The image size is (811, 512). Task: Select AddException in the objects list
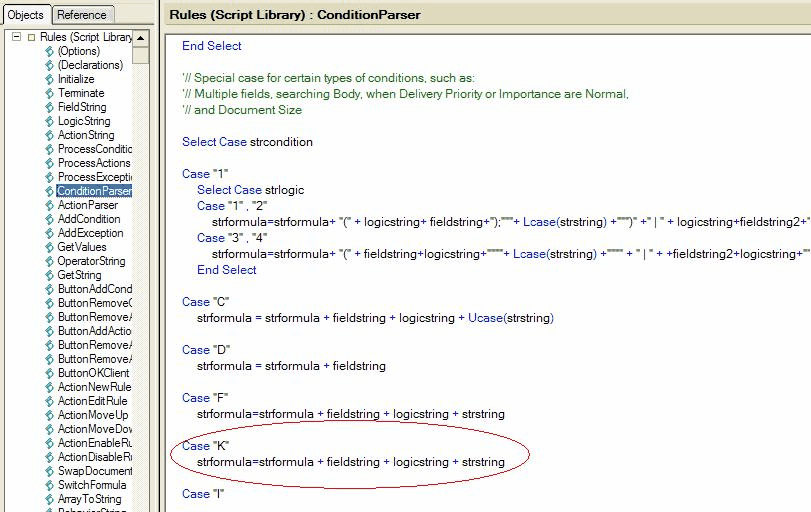tap(91, 233)
